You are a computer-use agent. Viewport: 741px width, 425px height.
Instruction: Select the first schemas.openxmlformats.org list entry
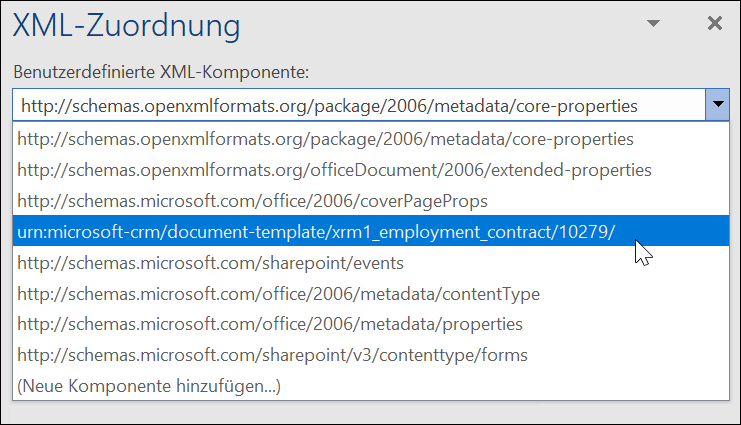point(326,139)
